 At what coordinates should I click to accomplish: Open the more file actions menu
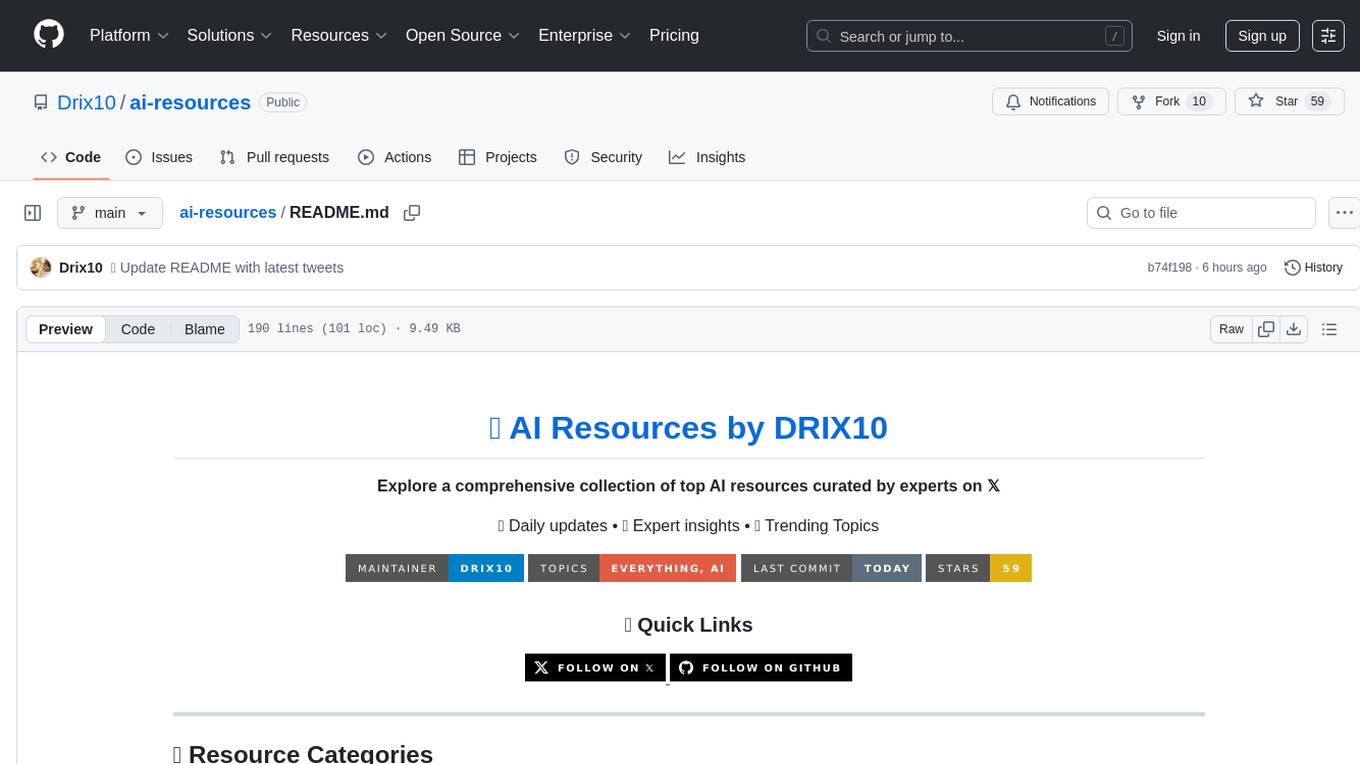click(1344, 213)
